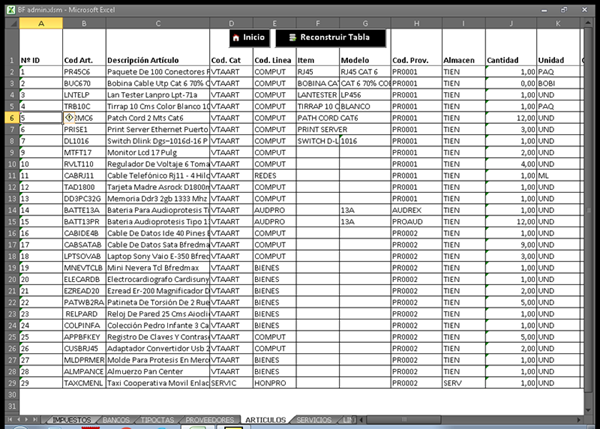600x429 pixels.
Task: Click the 'PRINT SERVER' item cell
Action: [318, 129]
